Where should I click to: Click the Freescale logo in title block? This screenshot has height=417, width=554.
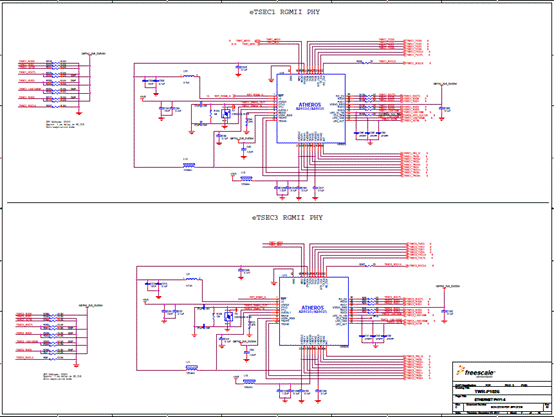476,372
